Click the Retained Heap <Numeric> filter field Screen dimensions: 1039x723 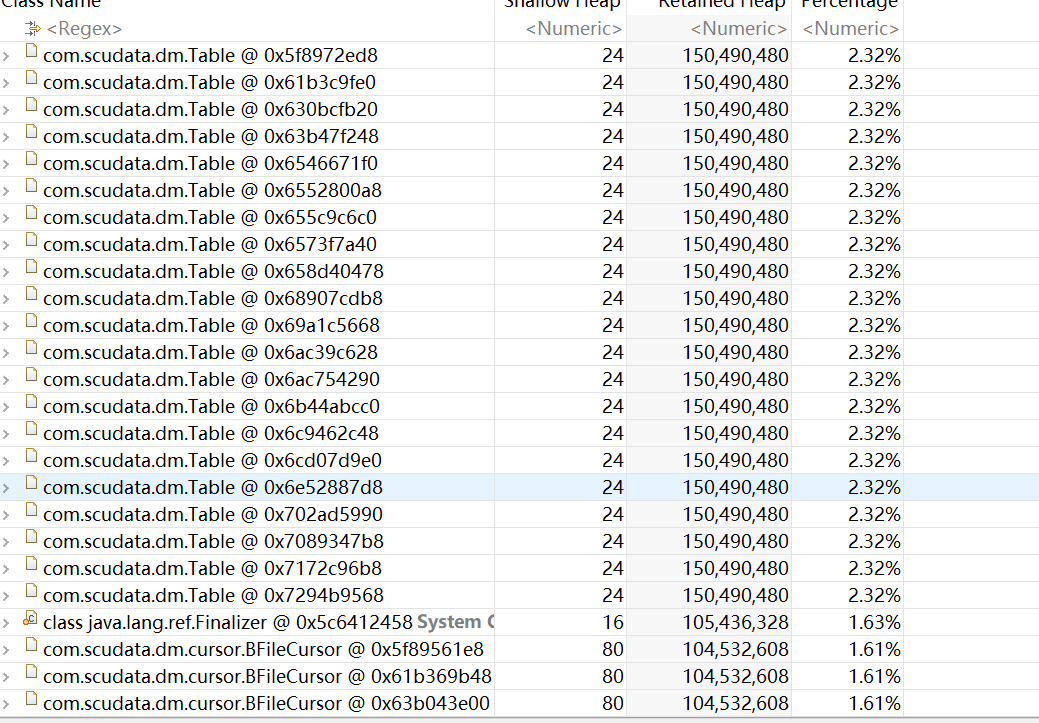coord(739,29)
